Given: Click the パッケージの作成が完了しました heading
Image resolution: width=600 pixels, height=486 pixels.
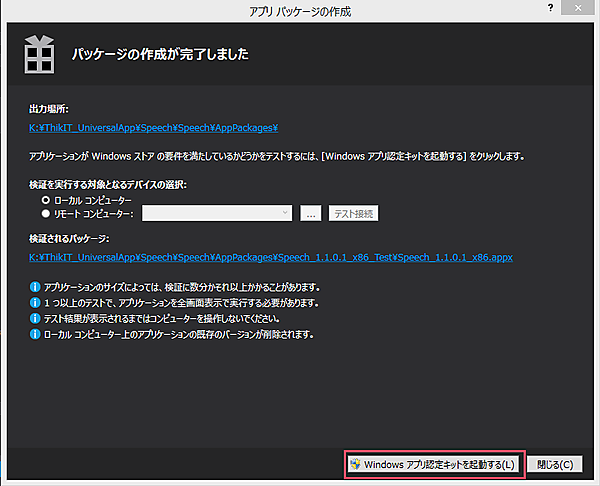Looking at the screenshot, I should tap(160, 54).
